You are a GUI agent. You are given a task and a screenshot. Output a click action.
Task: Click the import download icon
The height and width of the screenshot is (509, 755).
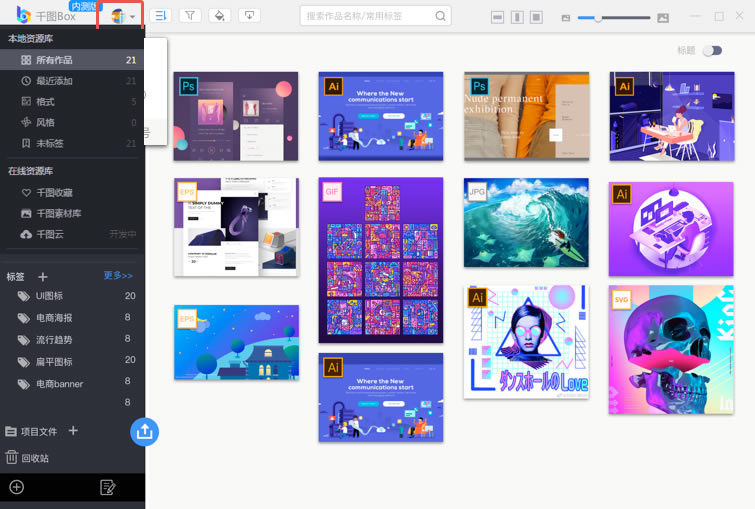coord(249,16)
